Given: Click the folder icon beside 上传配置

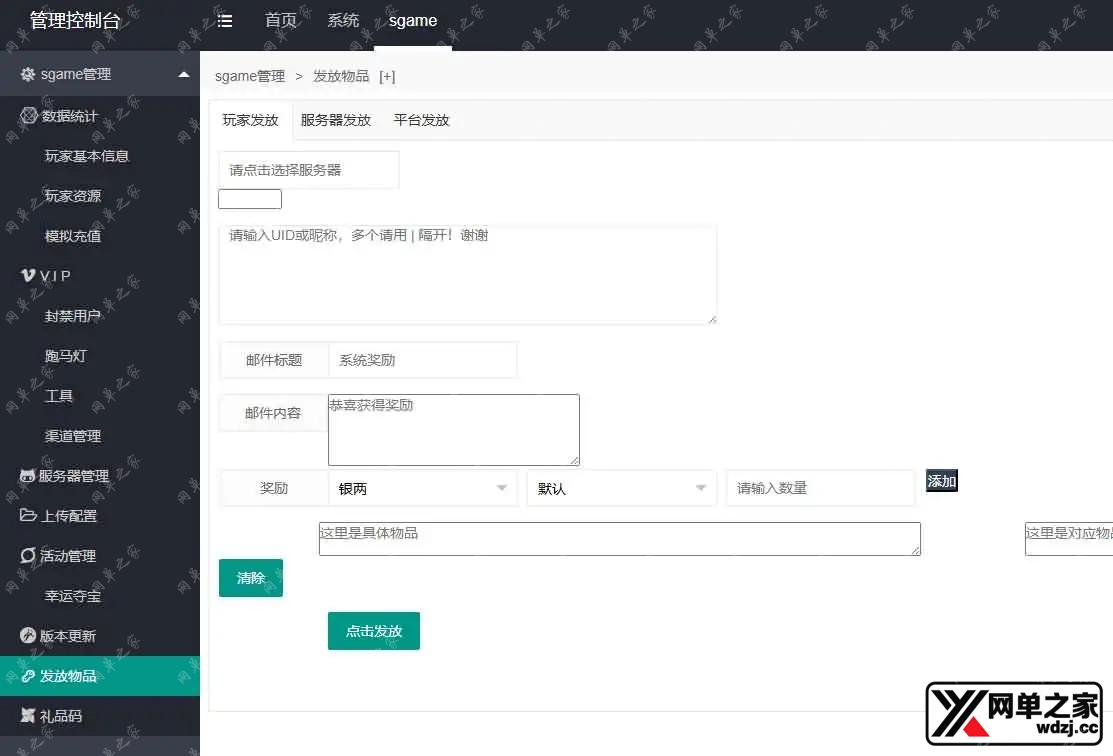Looking at the screenshot, I should pyautogui.click(x=28, y=515).
